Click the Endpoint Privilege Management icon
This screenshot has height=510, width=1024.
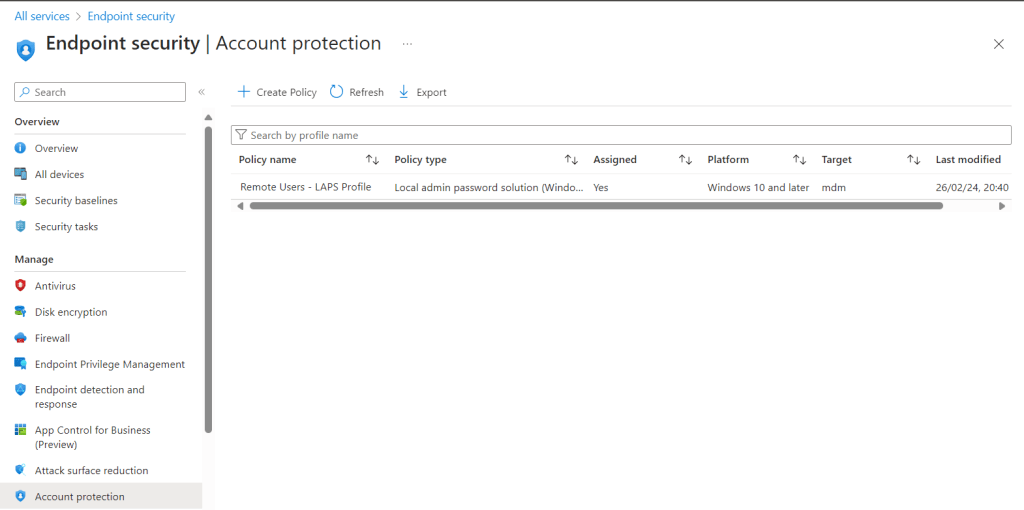click(20, 364)
